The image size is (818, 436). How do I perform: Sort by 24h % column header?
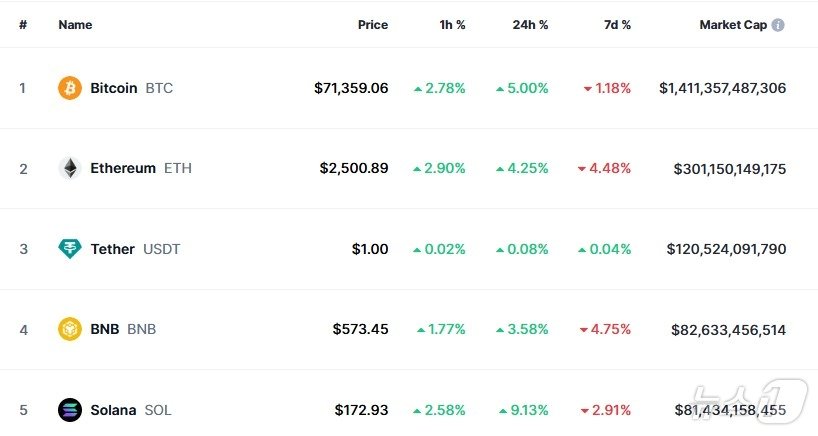529,25
